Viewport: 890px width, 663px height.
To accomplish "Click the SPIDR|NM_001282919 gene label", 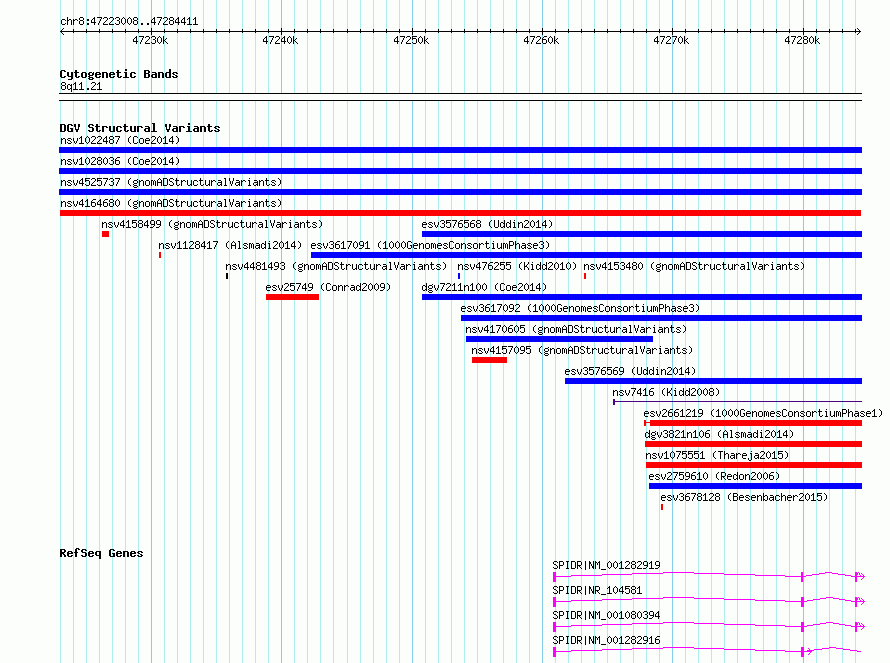I will coord(606,565).
